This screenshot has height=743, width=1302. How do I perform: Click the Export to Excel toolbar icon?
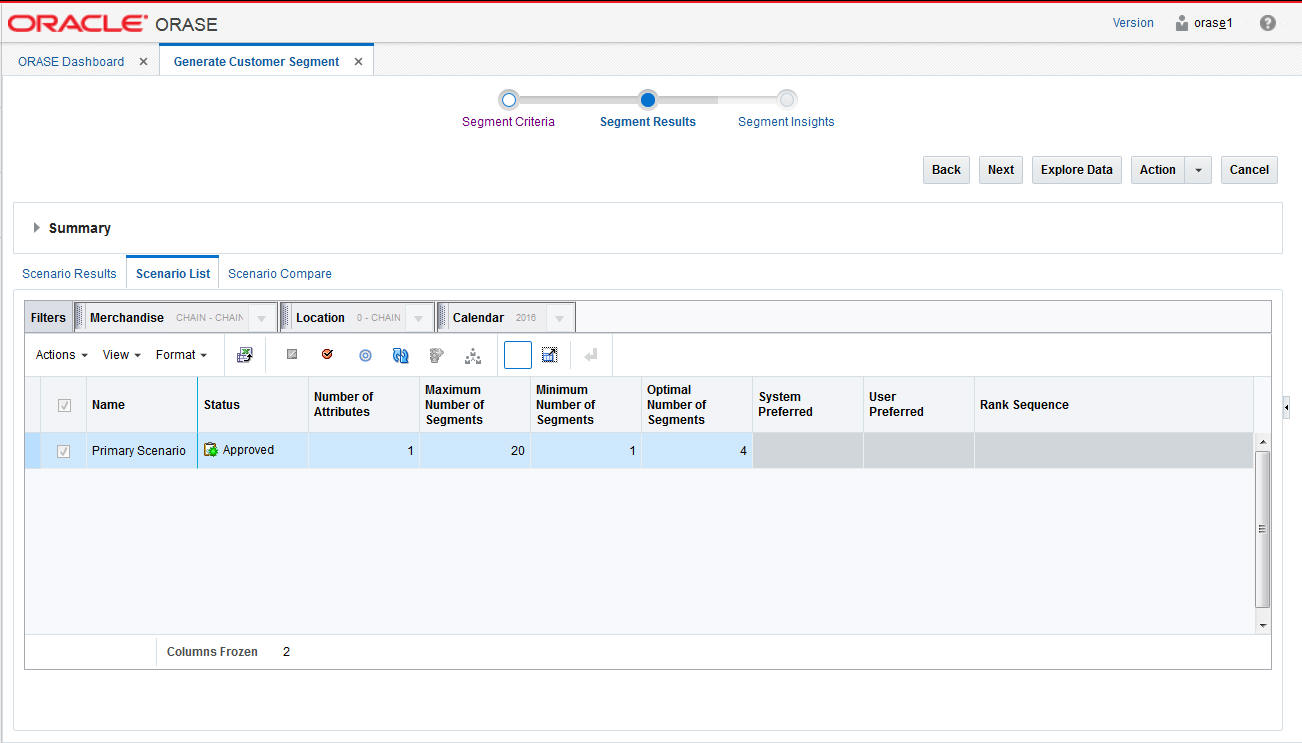244,355
